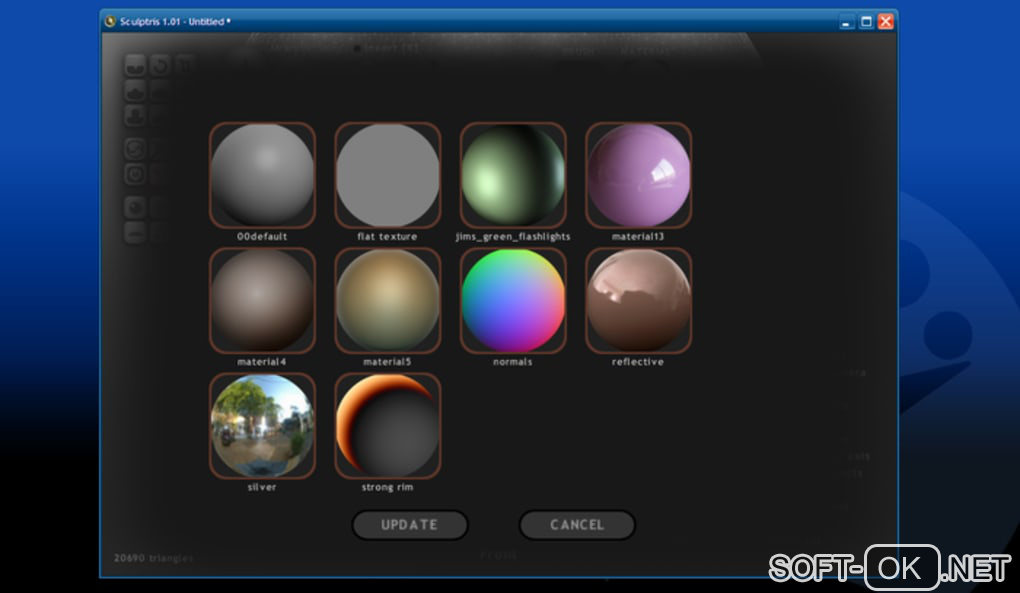Choose the material4 sphere
Screen dimensions: 1020x593
point(262,300)
